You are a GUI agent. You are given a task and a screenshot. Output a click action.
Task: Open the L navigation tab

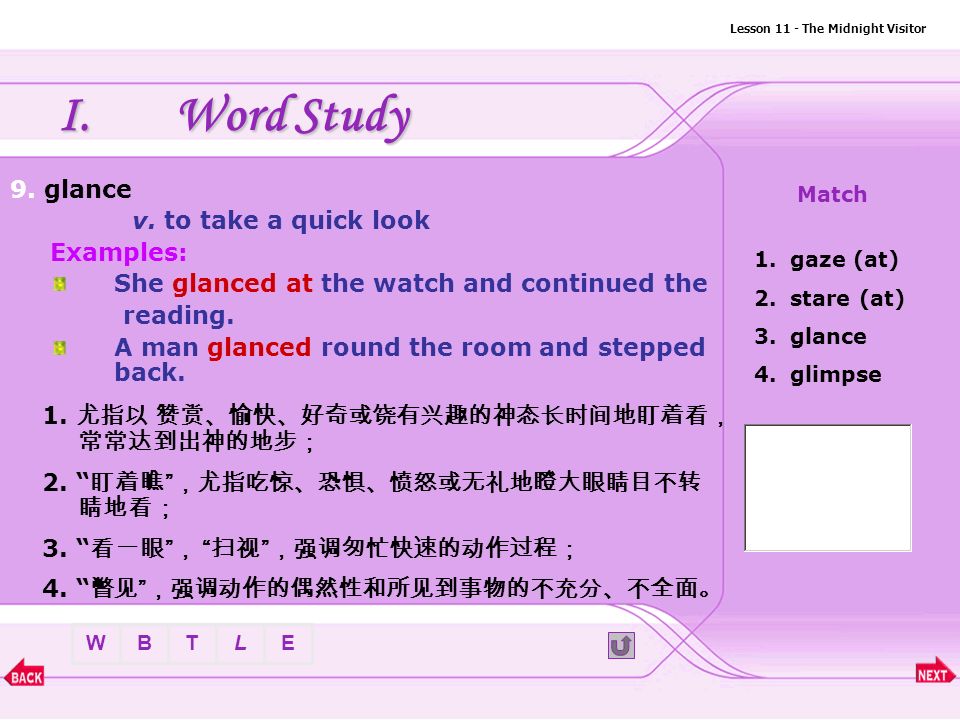tap(240, 643)
